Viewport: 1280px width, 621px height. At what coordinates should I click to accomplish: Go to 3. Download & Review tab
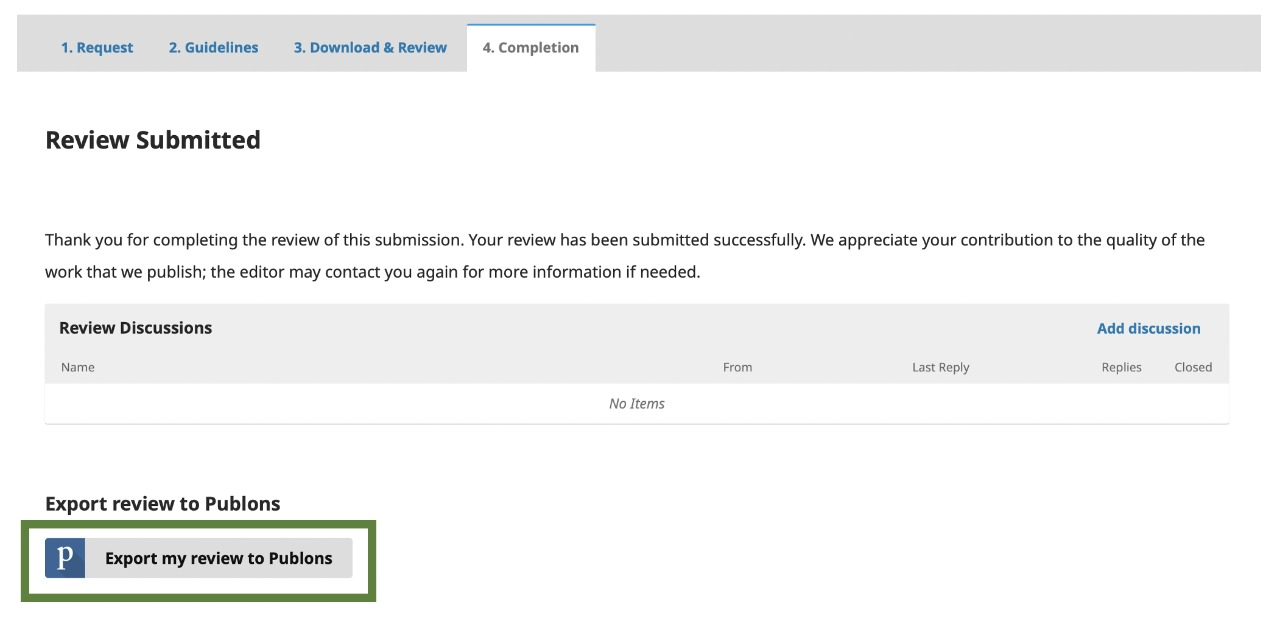pyautogui.click(x=370, y=47)
